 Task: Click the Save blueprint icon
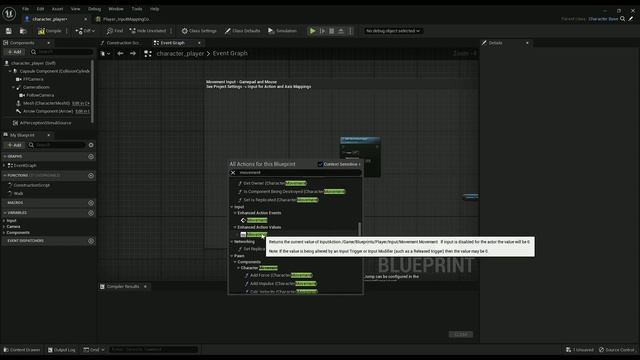pos(9,31)
